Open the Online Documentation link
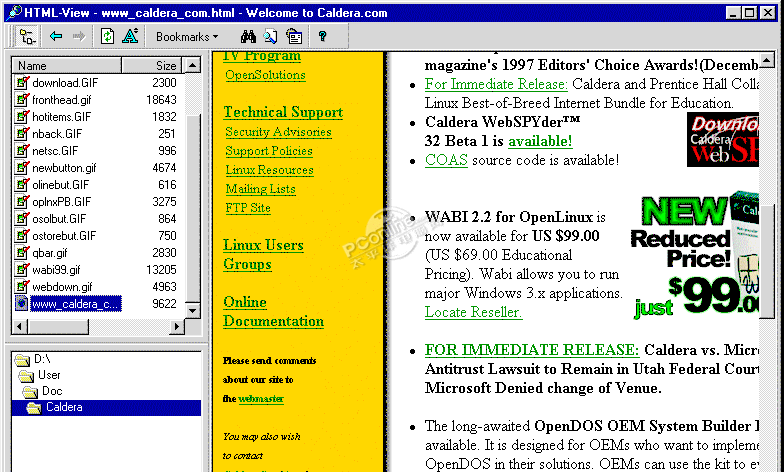The height and width of the screenshot is (472, 784). click(x=274, y=312)
